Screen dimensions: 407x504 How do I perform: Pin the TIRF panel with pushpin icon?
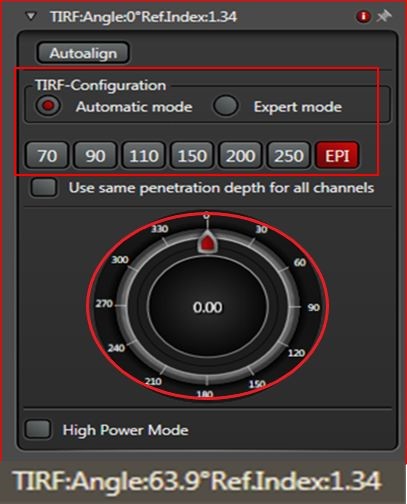pos(383,16)
